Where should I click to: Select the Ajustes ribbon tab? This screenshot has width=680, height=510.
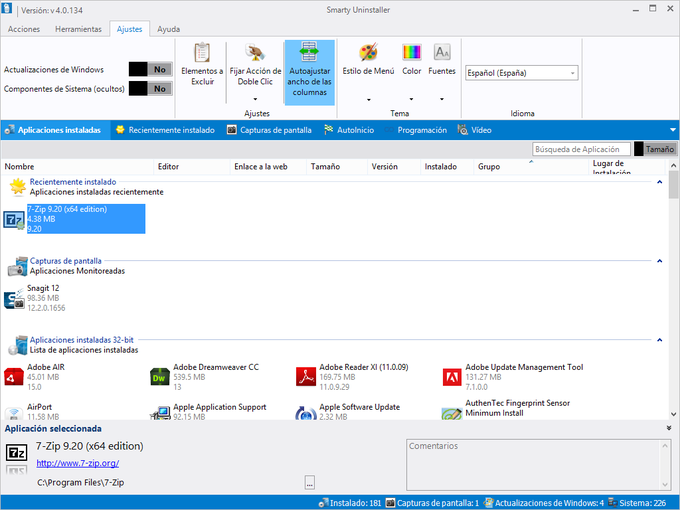point(129,29)
